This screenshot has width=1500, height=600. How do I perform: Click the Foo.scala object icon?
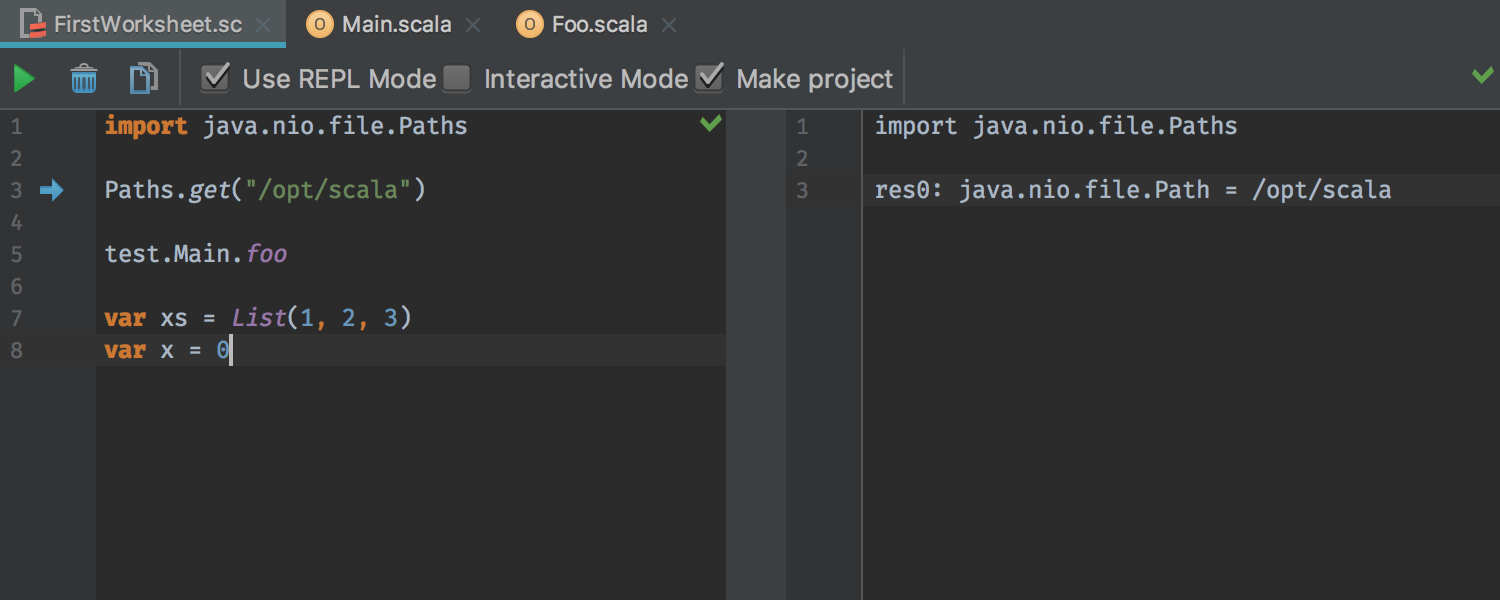tap(530, 24)
